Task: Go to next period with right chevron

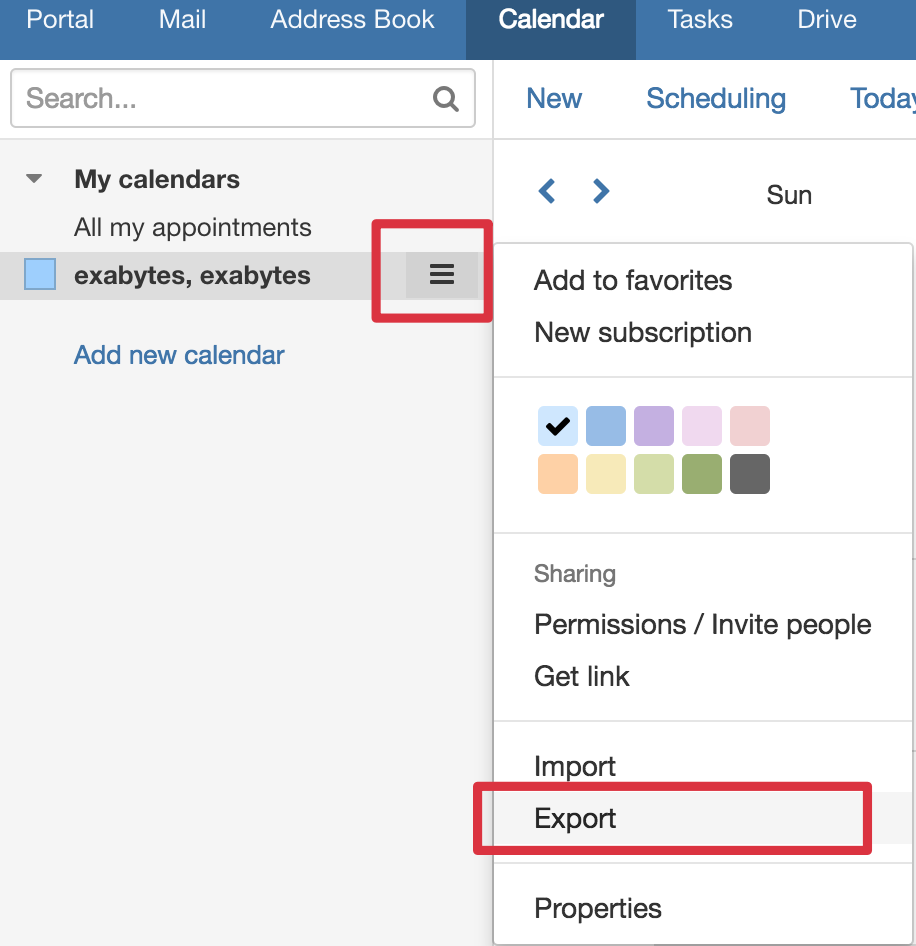Action: coord(600,192)
